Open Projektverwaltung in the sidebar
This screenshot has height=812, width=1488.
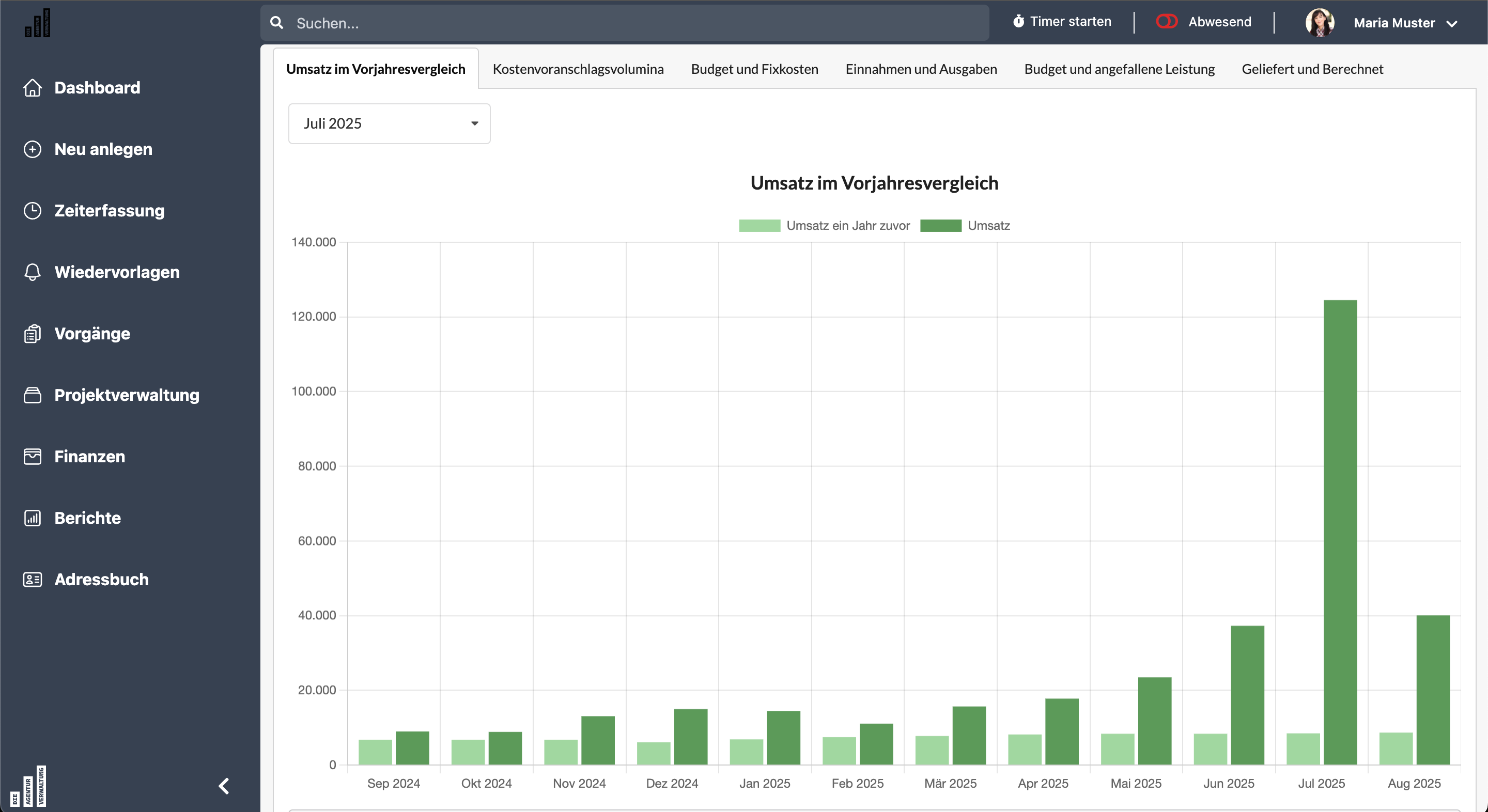point(127,395)
